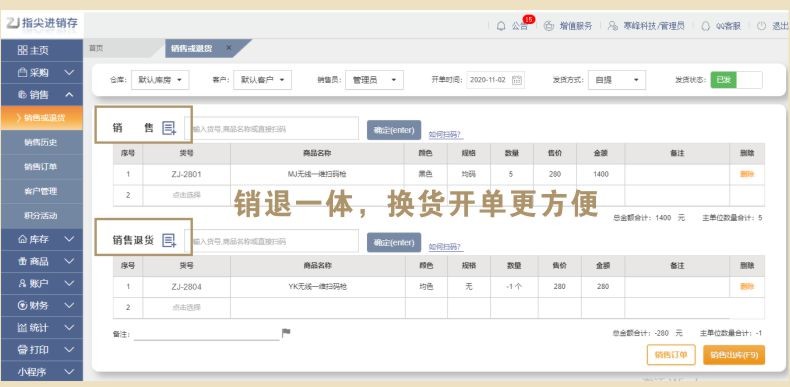Viewport: 790px width, 387px height.
Task: Open 如何扫码? link in 销售退货 section
Action: pyautogui.click(x=445, y=247)
